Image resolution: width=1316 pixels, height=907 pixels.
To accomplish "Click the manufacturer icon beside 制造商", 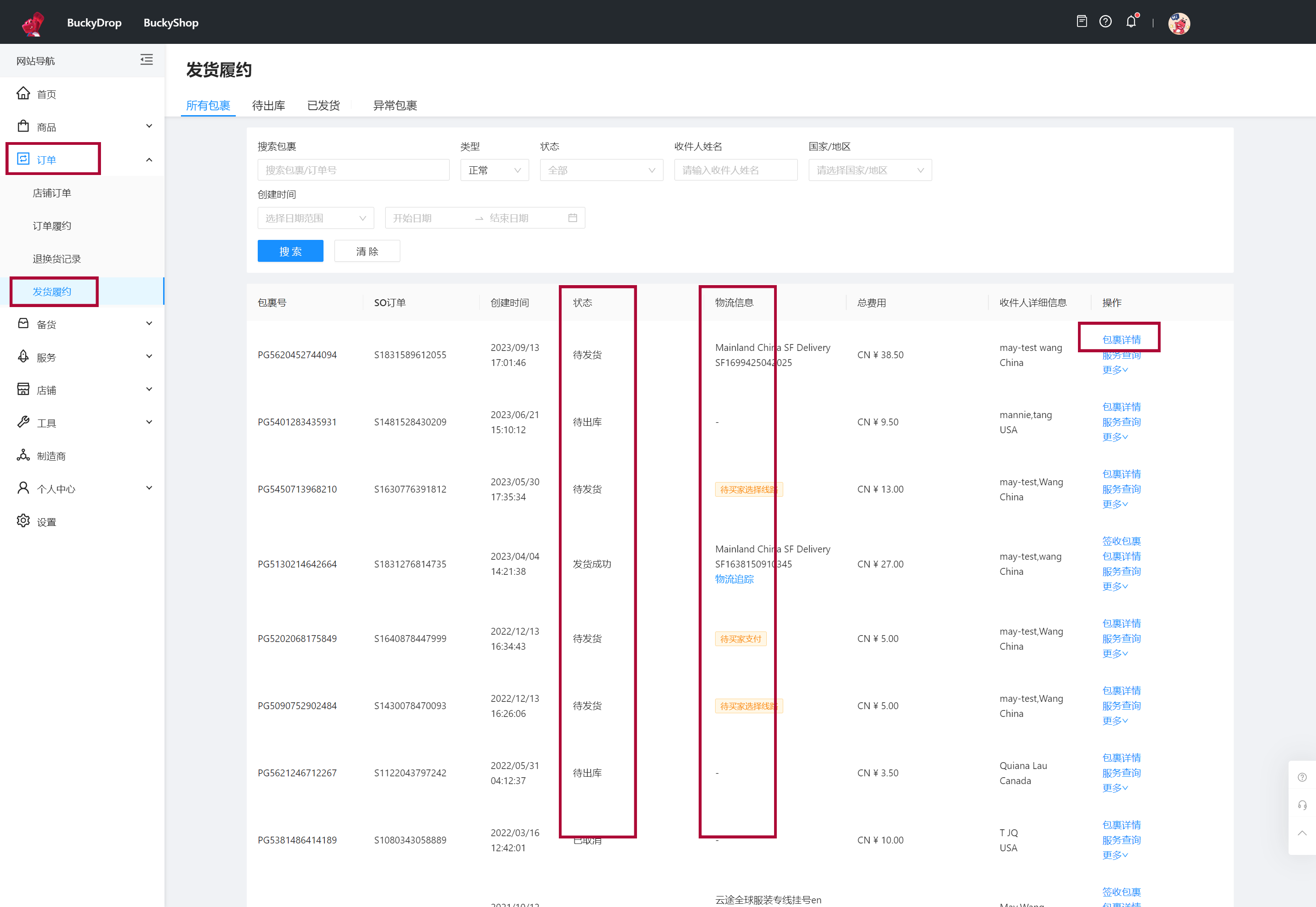I will [23, 455].
